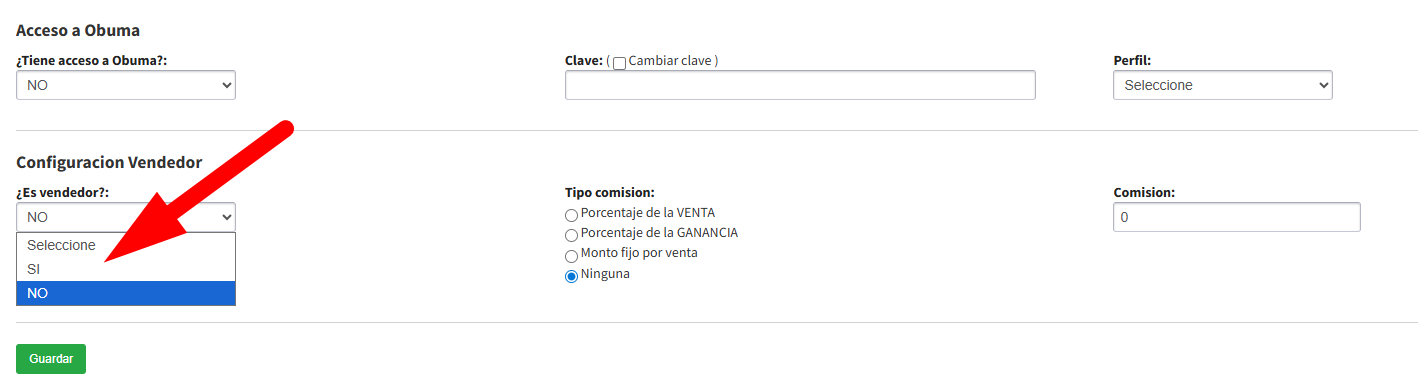Expand the Perfil 'Seleccione' dropdown

pos(1223,85)
